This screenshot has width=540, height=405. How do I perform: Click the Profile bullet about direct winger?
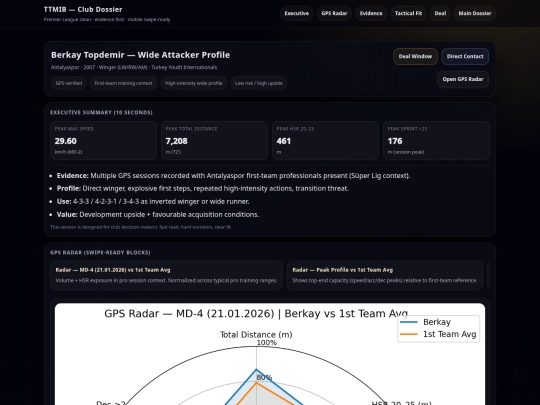pyautogui.click(x=203, y=188)
